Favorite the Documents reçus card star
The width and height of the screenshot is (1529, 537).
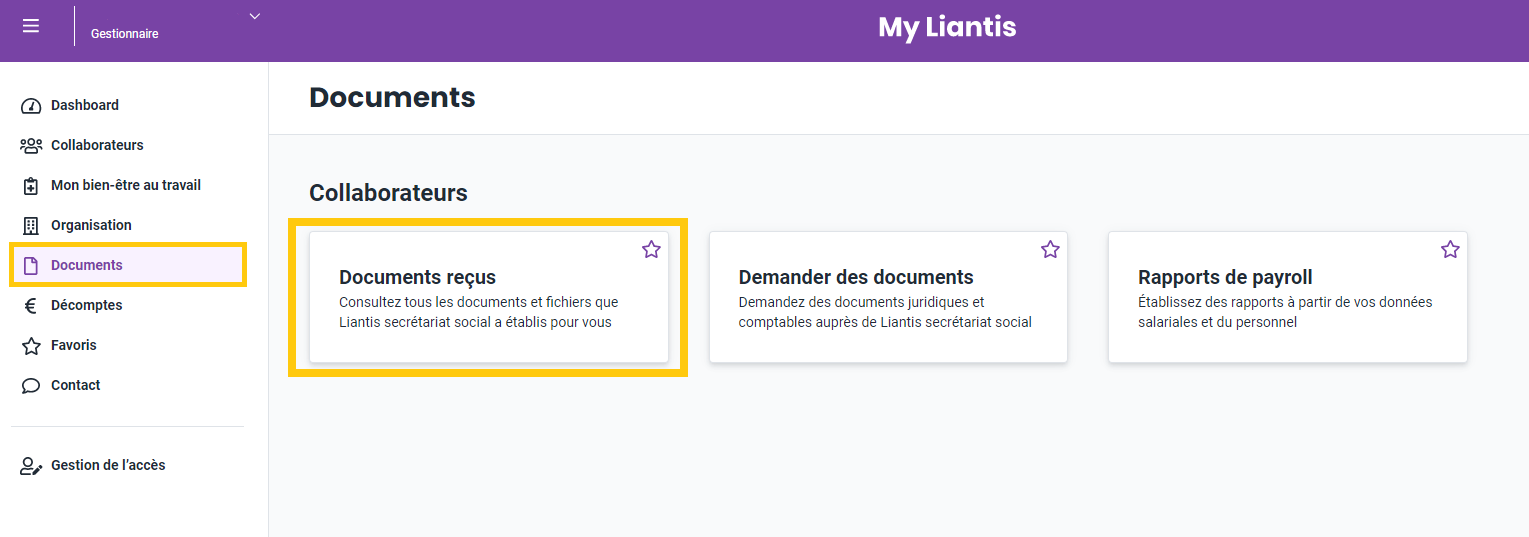point(651,249)
